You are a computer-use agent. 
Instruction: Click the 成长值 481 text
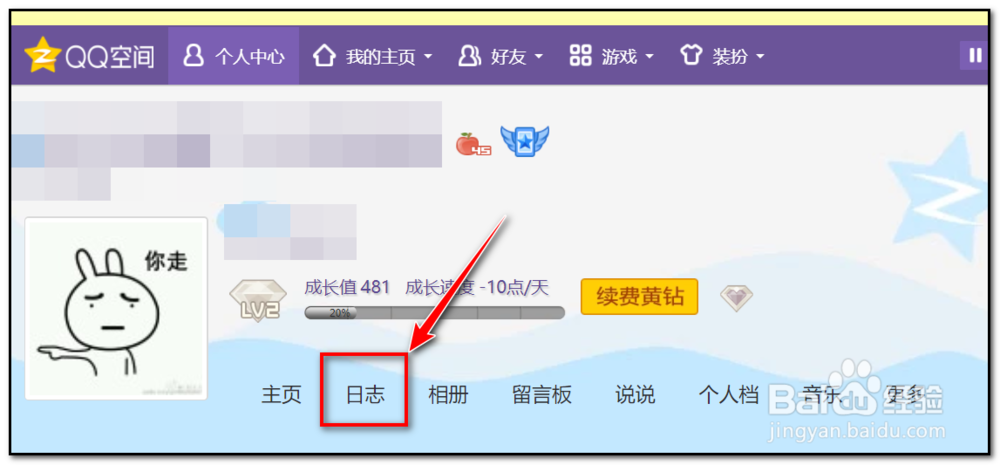coord(347,288)
